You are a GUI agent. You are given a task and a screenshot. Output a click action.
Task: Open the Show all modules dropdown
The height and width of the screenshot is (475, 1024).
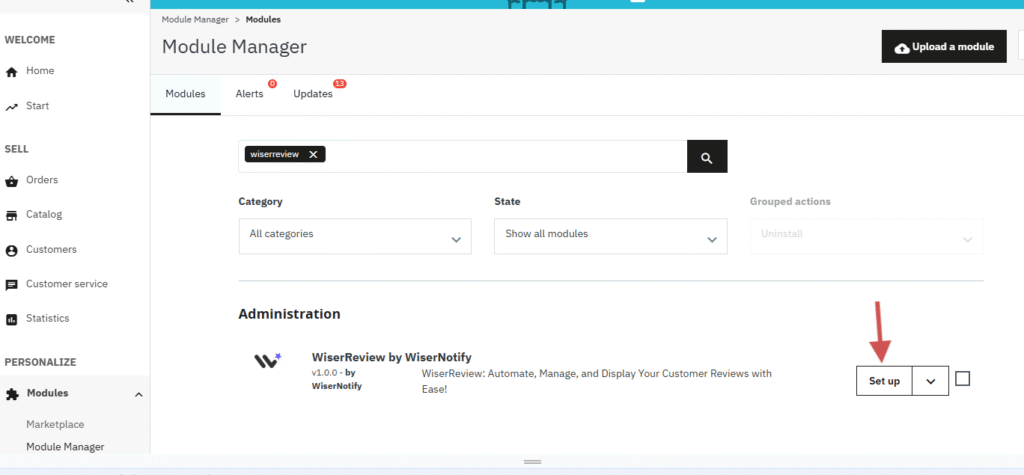tap(611, 237)
